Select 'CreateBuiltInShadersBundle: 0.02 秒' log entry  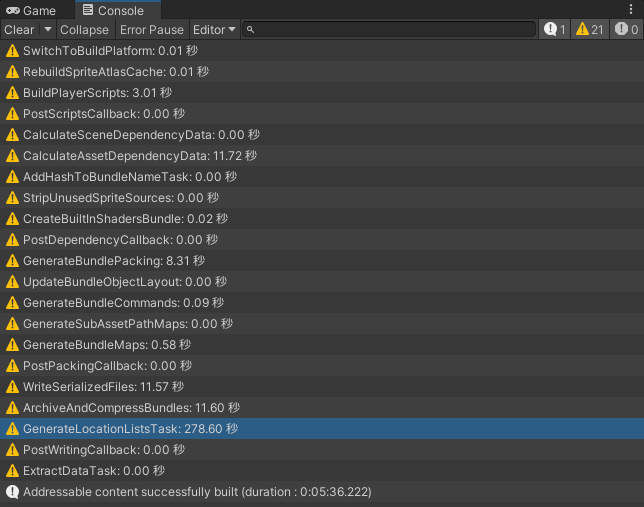(322, 219)
